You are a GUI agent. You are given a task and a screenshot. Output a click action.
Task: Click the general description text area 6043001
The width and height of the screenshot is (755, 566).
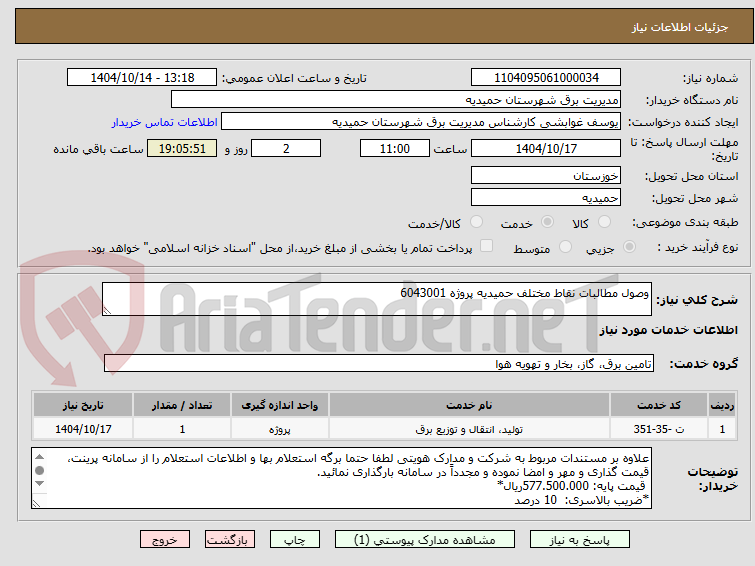pos(377,299)
